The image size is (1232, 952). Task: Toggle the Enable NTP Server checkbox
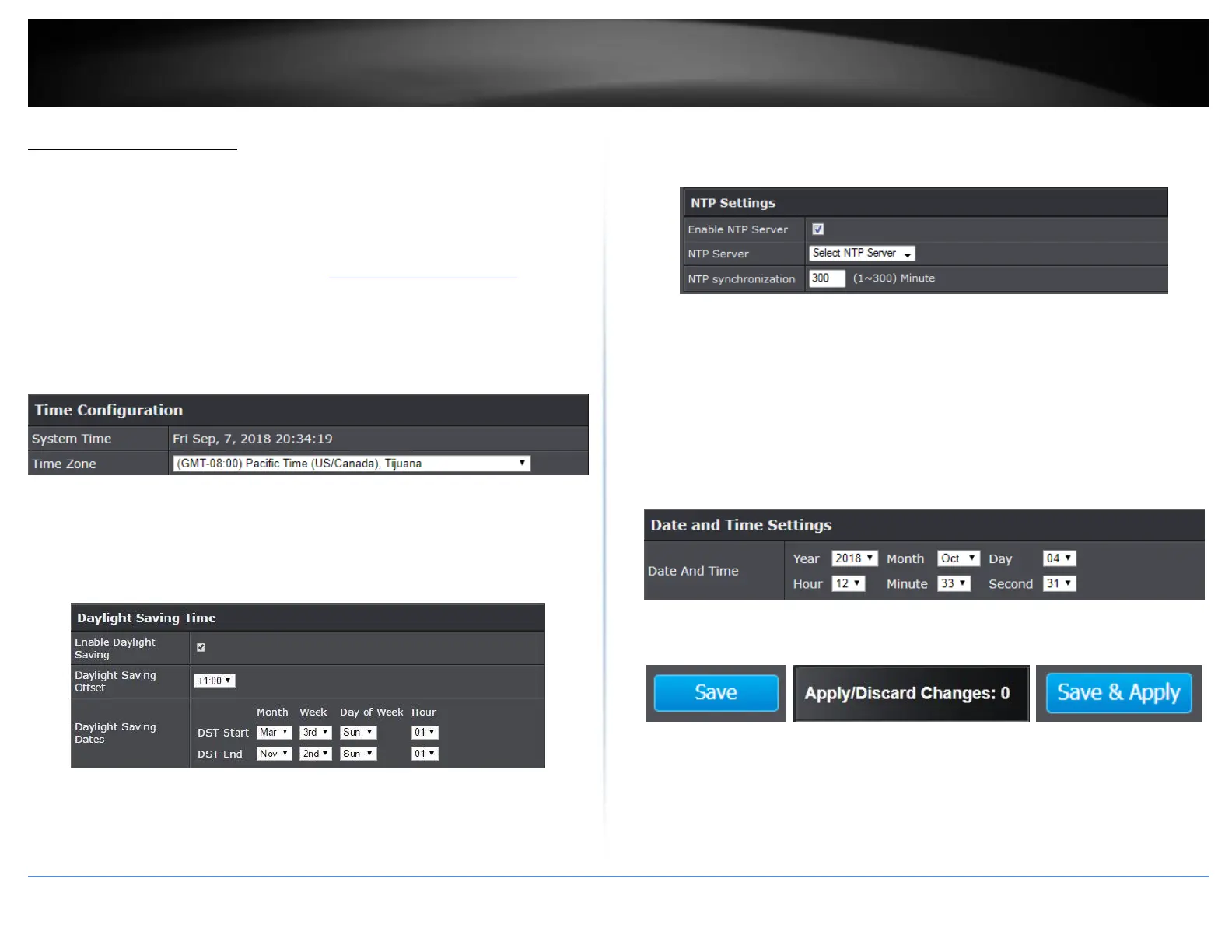(x=817, y=229)
